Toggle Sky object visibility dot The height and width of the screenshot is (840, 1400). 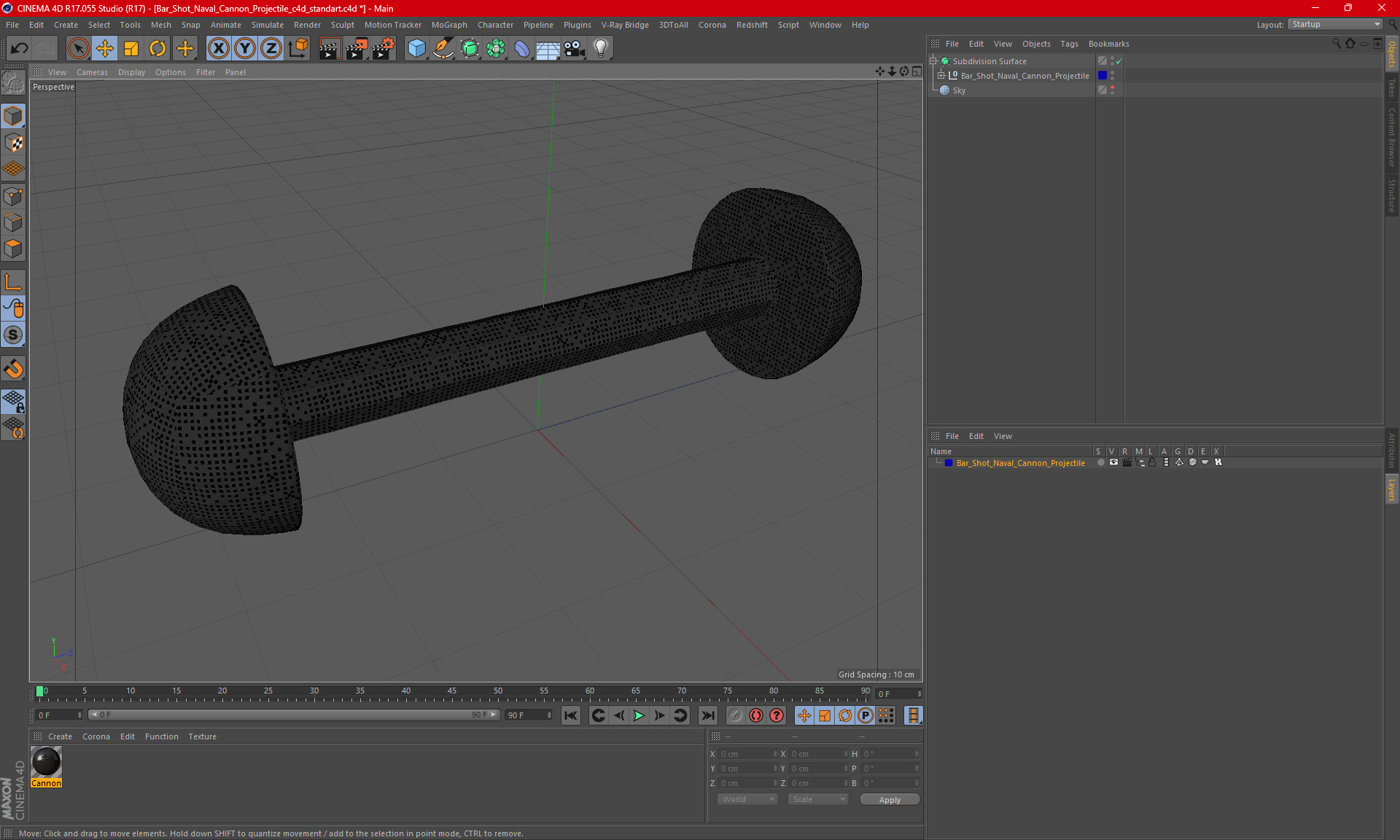[1112, 87]
